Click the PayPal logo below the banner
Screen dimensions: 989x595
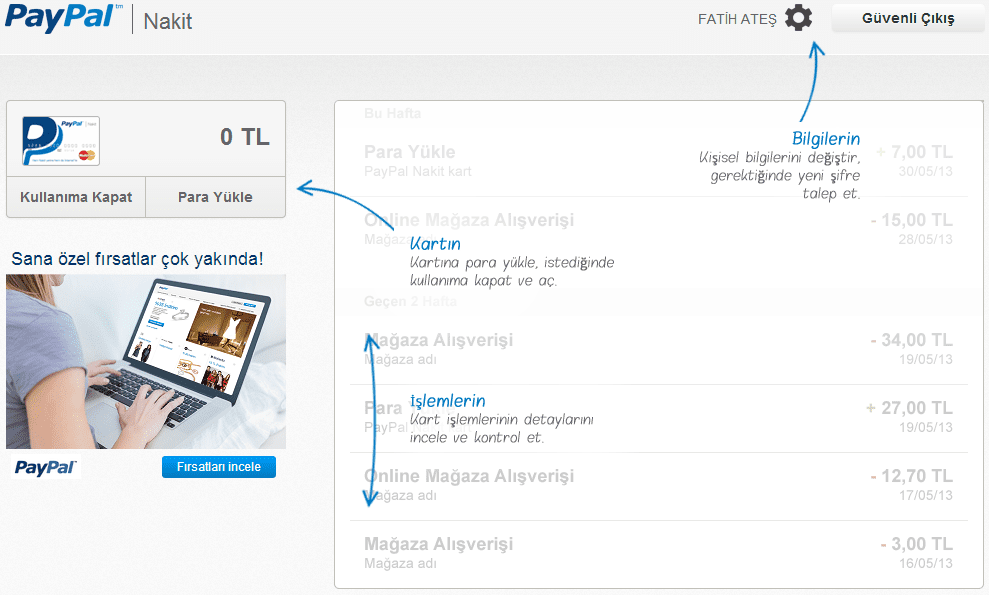45,468
